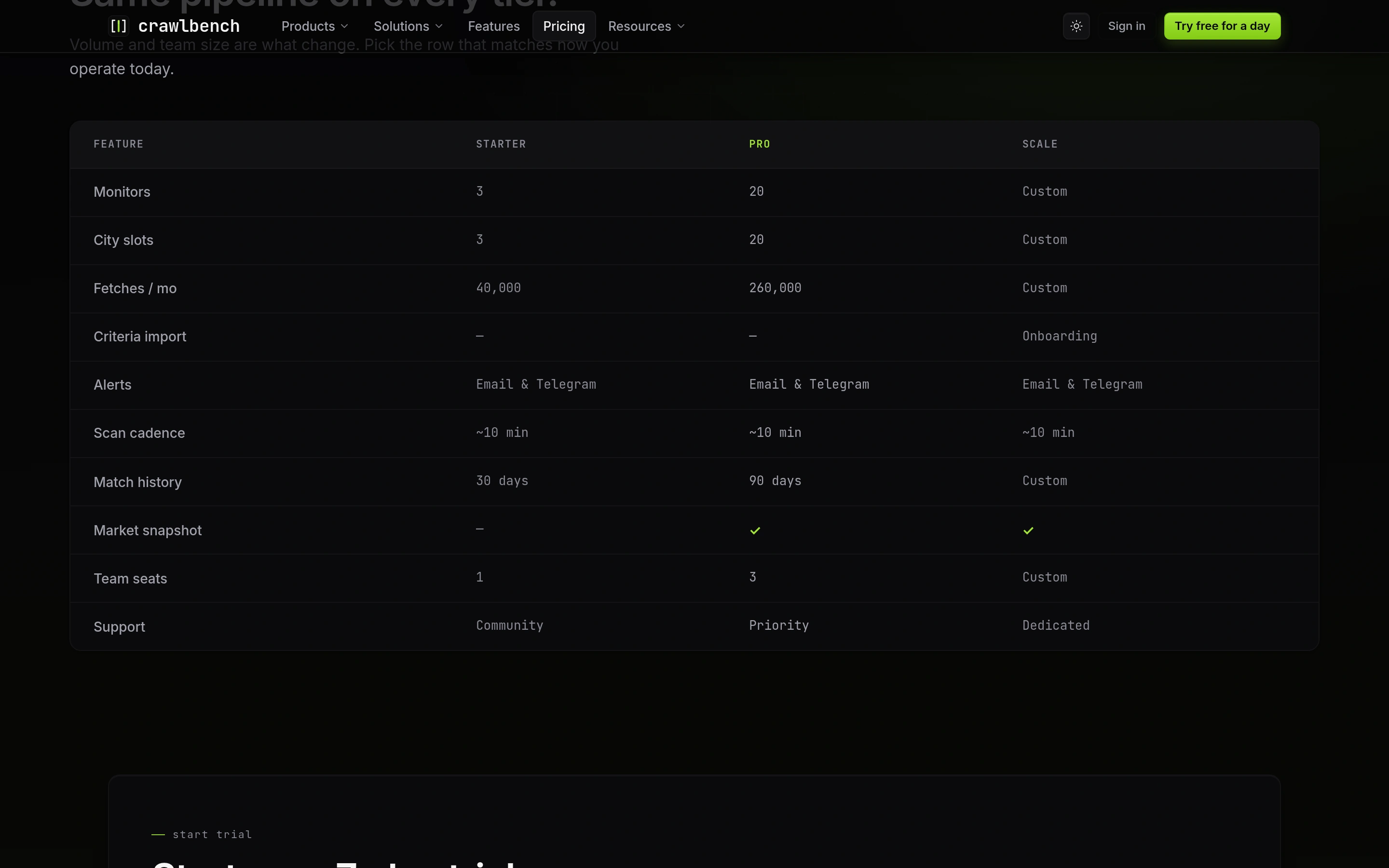The image size is (1389, 868).
Task: Click the Pro Team seats value 3
Action: (x=752, y=577)
